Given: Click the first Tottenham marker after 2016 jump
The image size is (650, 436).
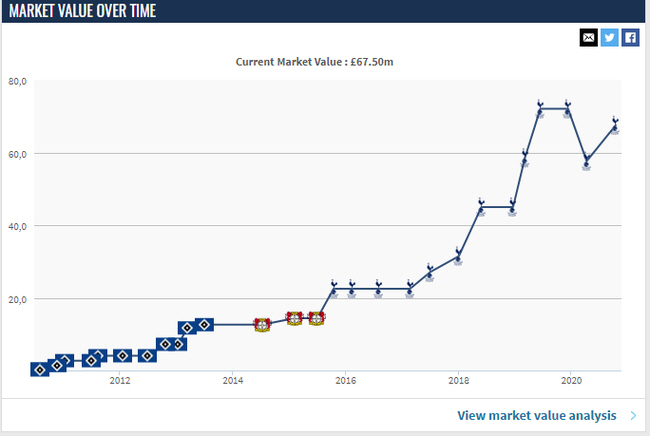Looking at the screenshot, I should point(334,289).
